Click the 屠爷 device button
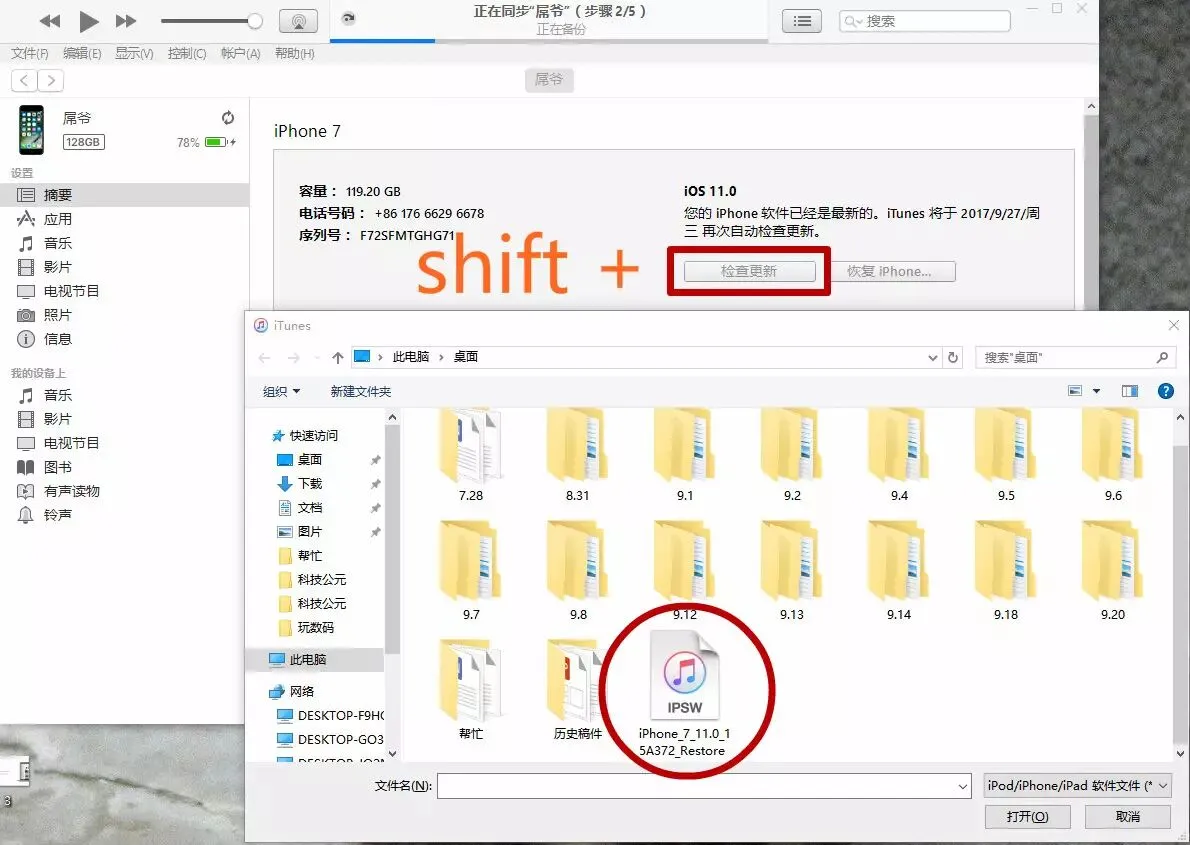 click(x=549, y=80)
